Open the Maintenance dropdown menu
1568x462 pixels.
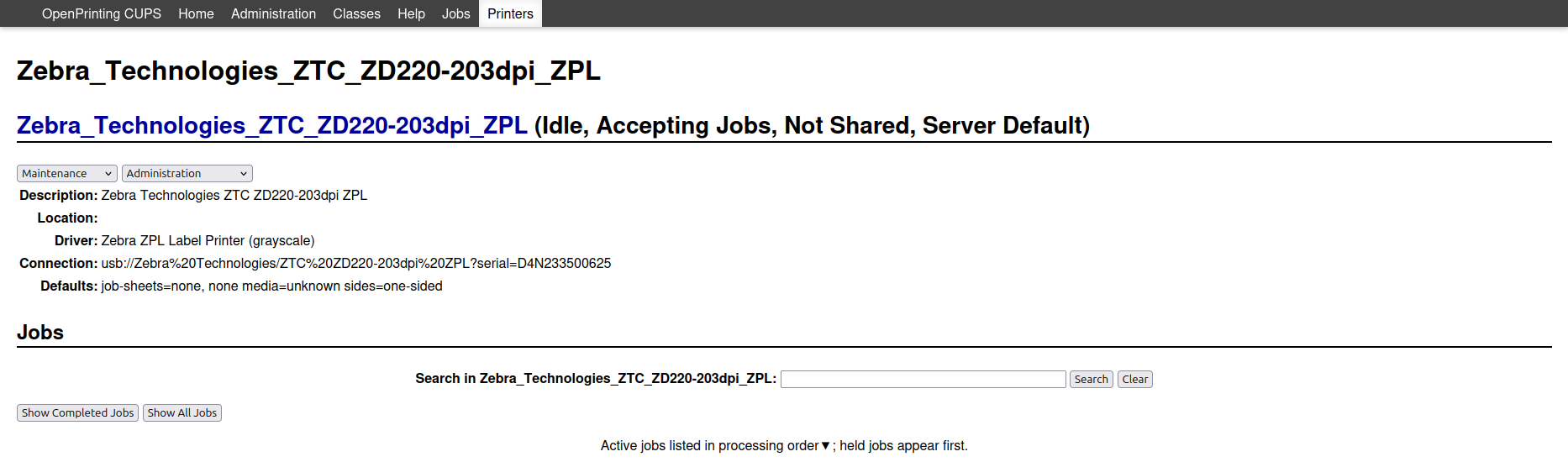[67, 174]
